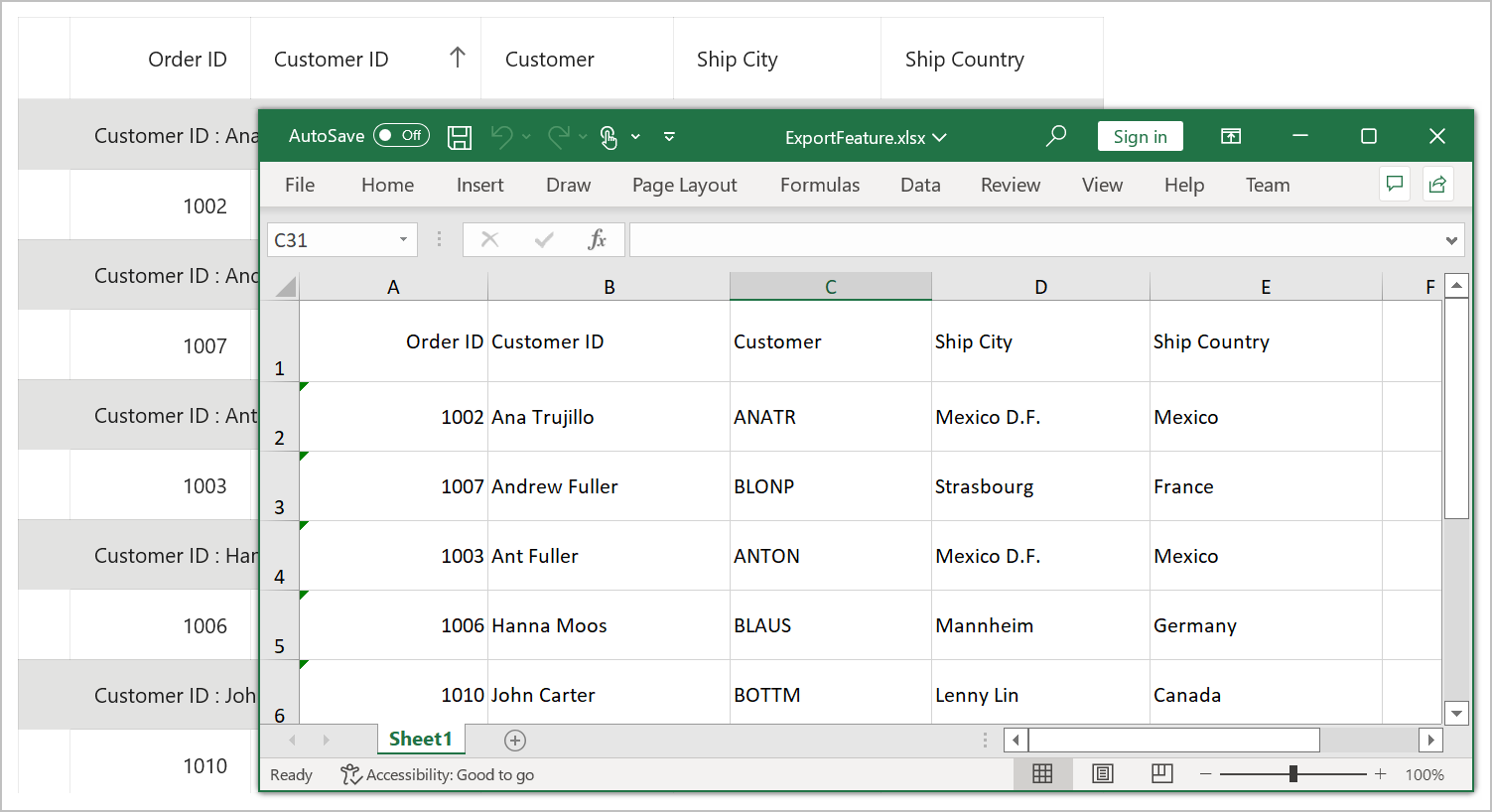Click the Save icon in title bar

460,137
